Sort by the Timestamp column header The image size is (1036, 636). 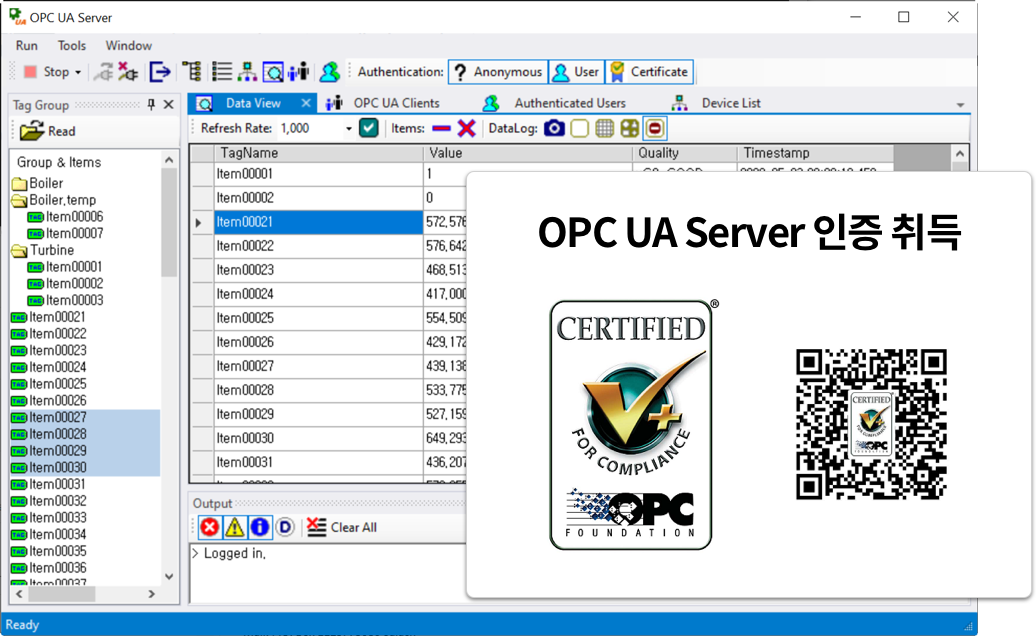pos(815,153)
